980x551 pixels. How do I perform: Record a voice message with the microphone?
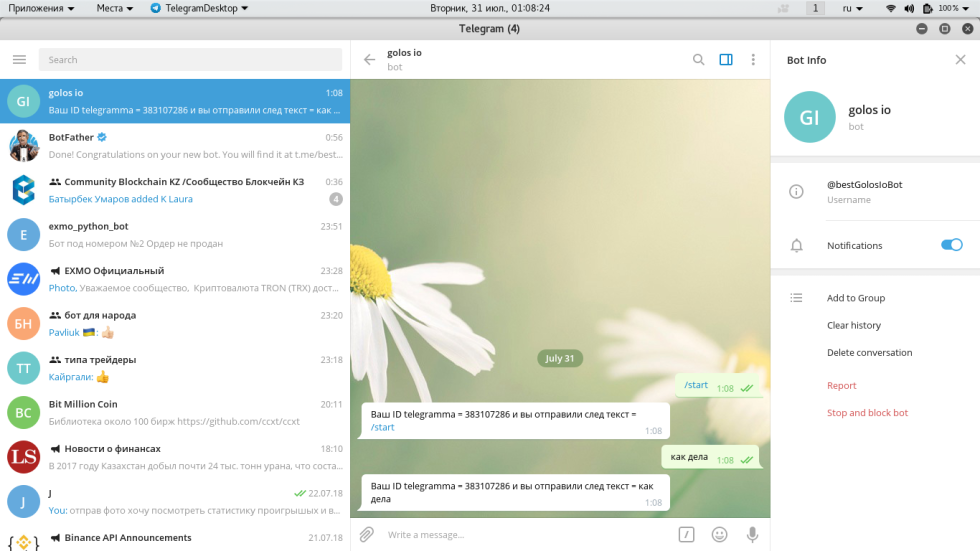pos(752,534)
